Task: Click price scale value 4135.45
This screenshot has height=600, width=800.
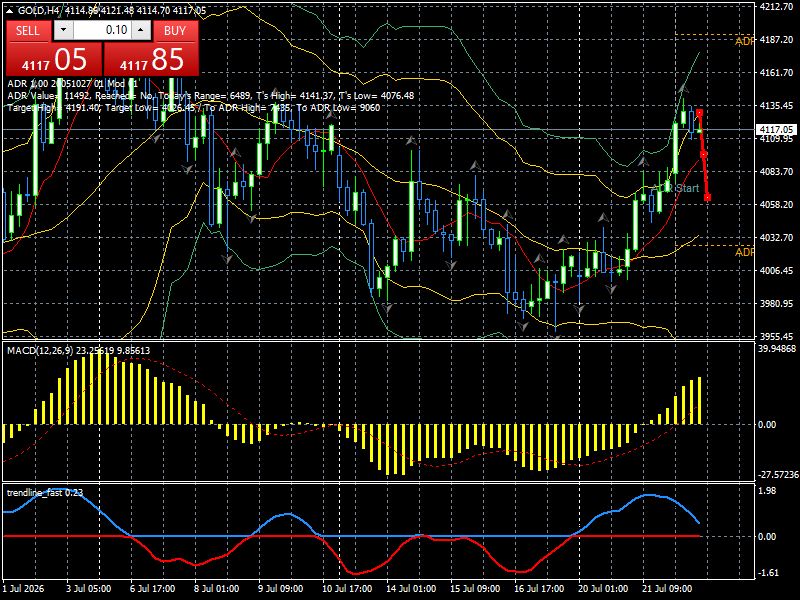Action: 776,106
